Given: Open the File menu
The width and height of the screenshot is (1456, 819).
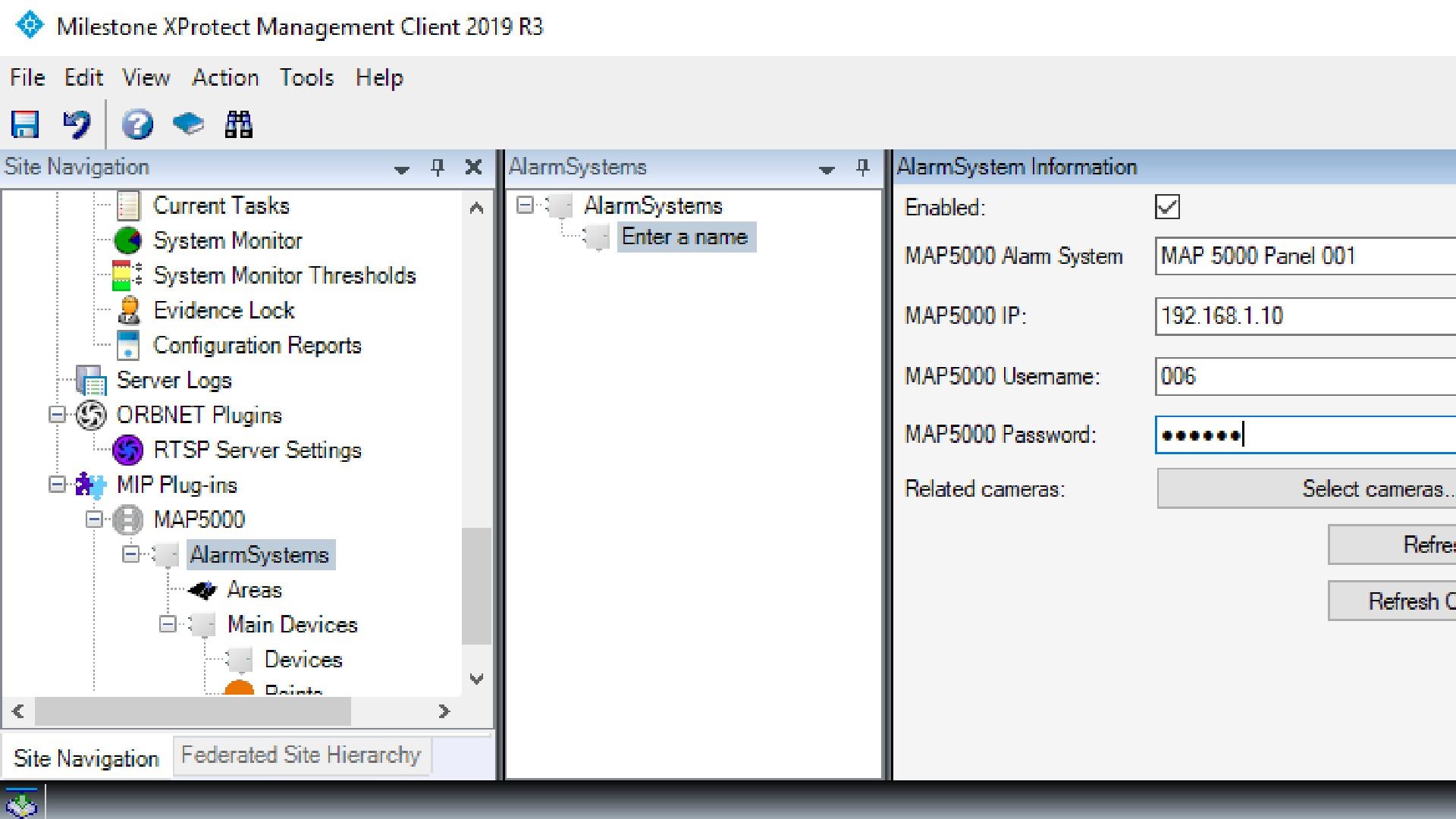Looking at the screenshot, I should (x=27, y=77).
